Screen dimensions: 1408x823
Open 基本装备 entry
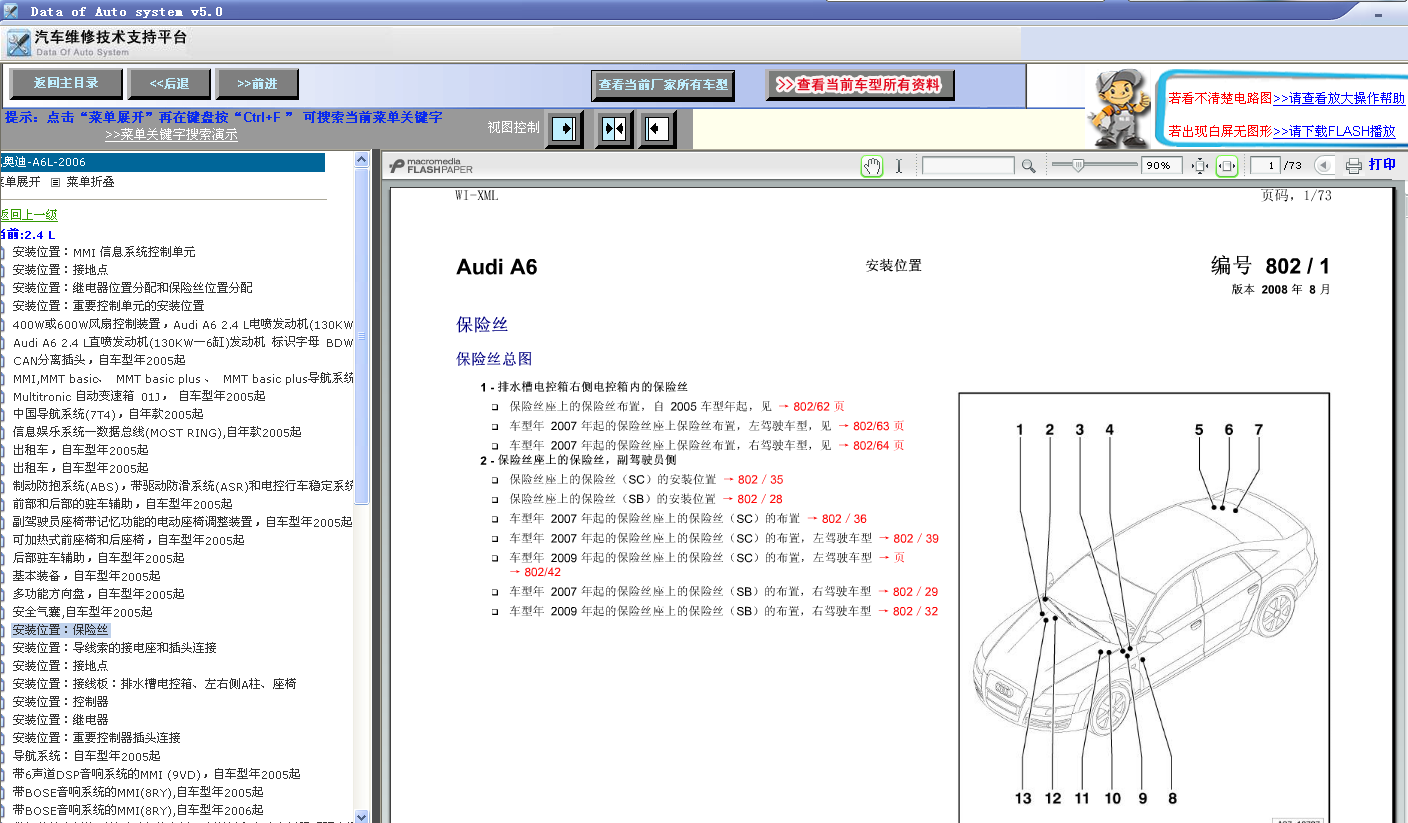point(86,576)
